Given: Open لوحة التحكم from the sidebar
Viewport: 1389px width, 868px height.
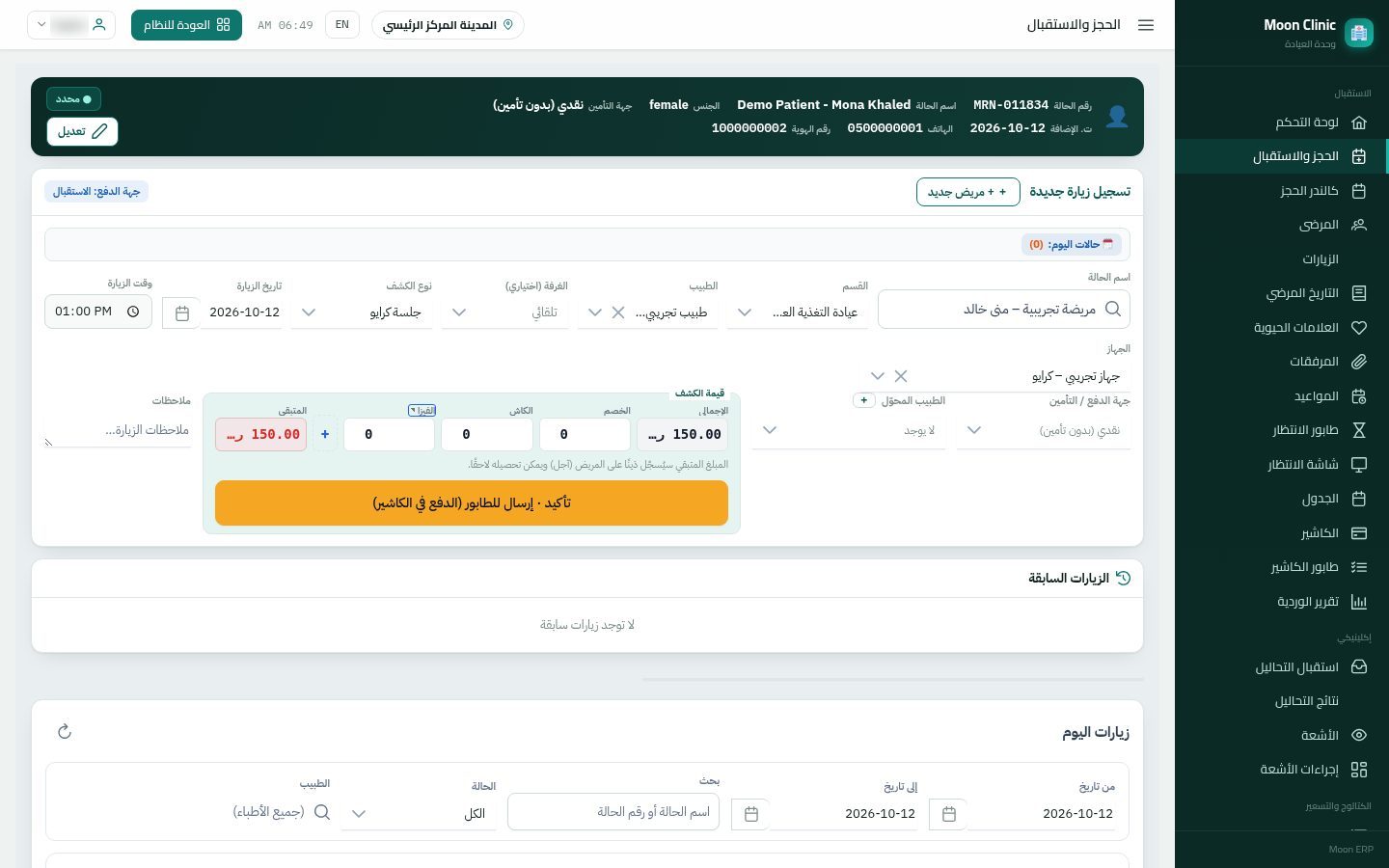Looking at the screenshot, I should (1281, 122).
